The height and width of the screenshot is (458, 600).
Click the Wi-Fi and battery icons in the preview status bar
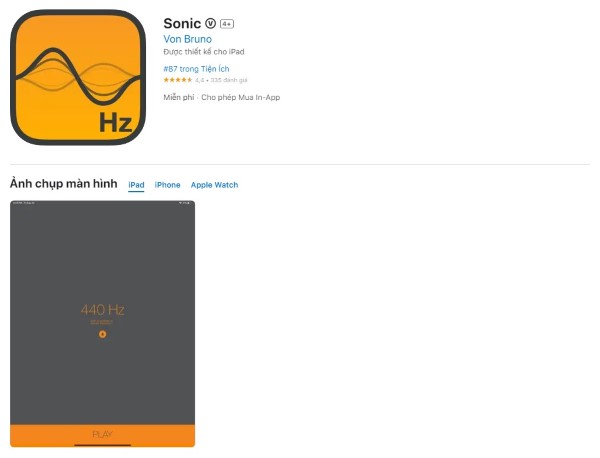coord(184,203)
